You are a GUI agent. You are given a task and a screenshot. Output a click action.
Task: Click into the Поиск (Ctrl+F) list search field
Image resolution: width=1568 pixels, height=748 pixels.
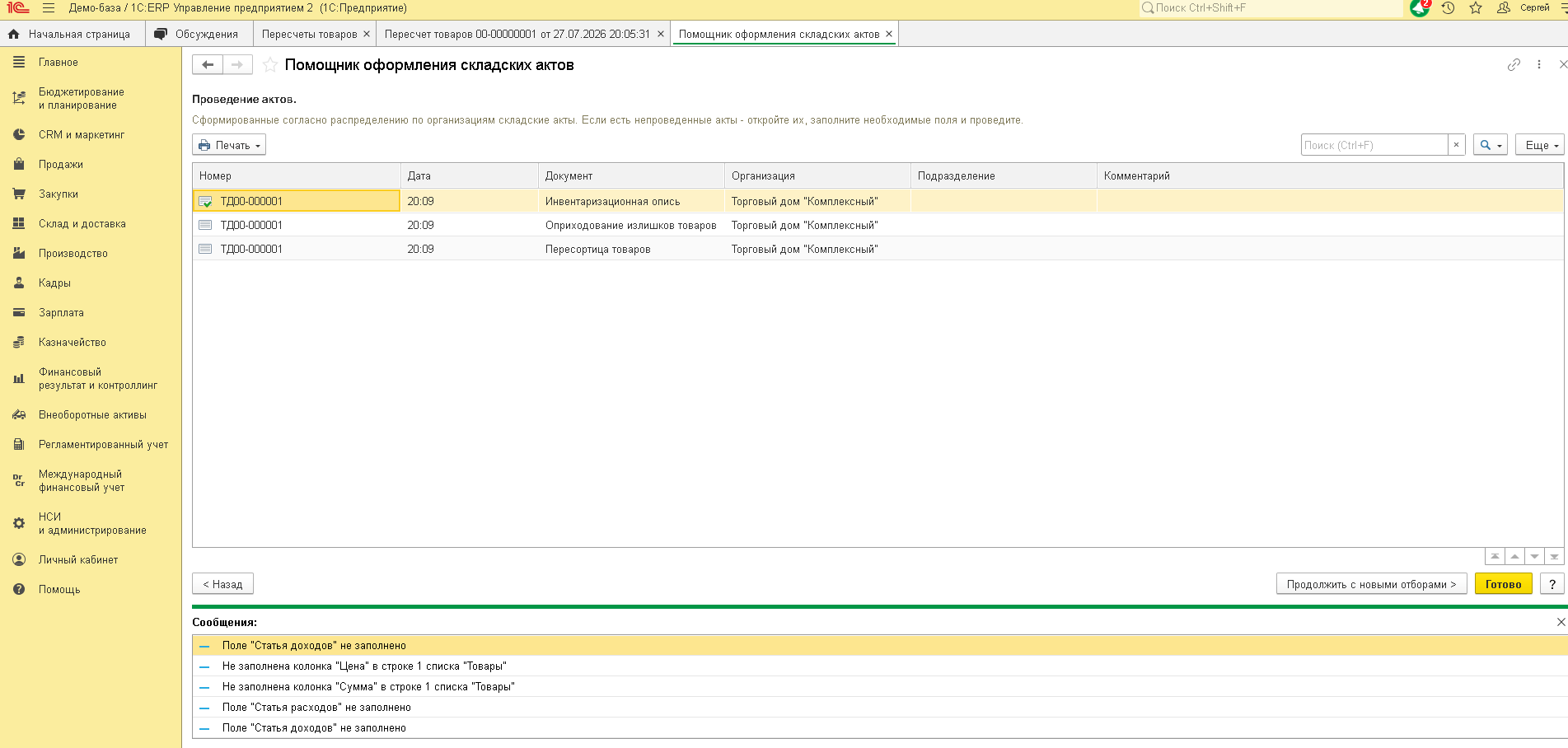pyautogui.click(x=1374, y=145)
